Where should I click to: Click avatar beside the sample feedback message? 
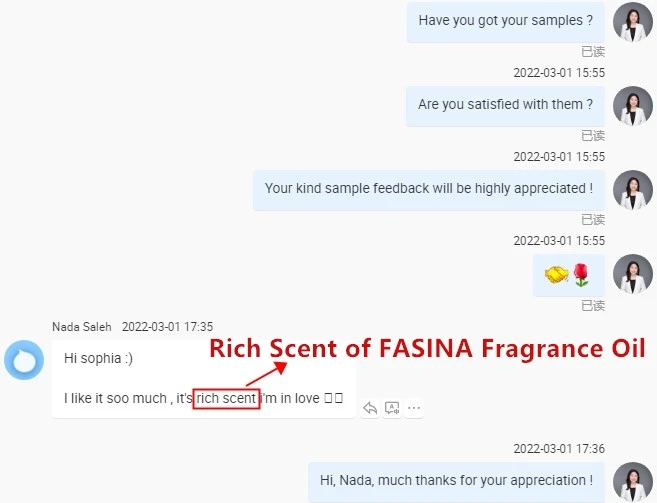click(632, 190)
